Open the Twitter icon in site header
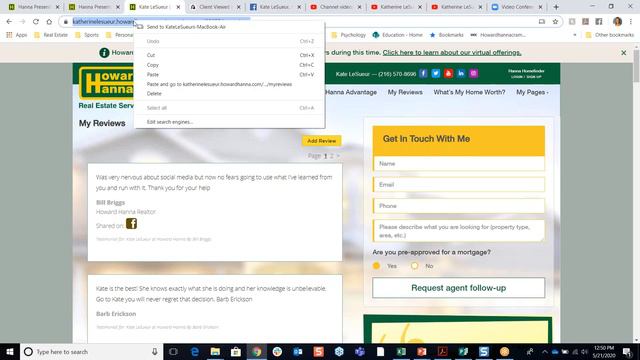 point(436,73)
